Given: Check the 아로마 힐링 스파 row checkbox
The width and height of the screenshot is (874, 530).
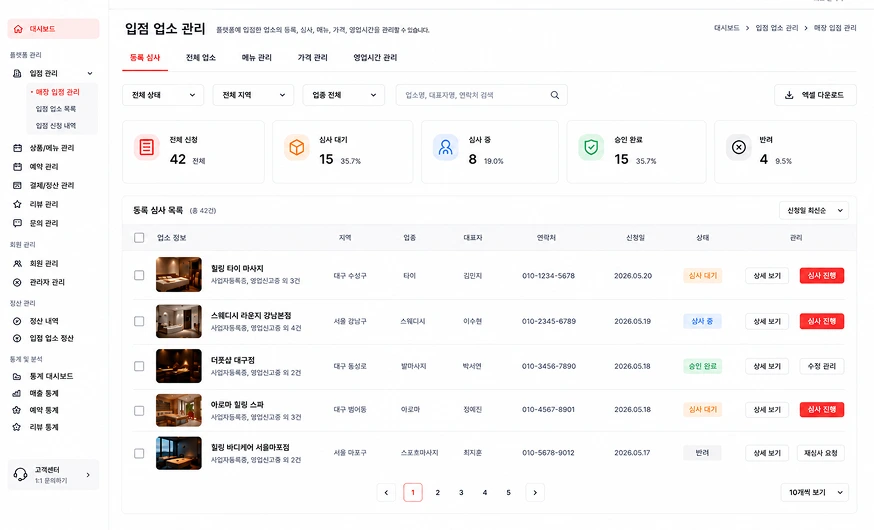Looking at the screenshot, I should click(x=139, y=411).
